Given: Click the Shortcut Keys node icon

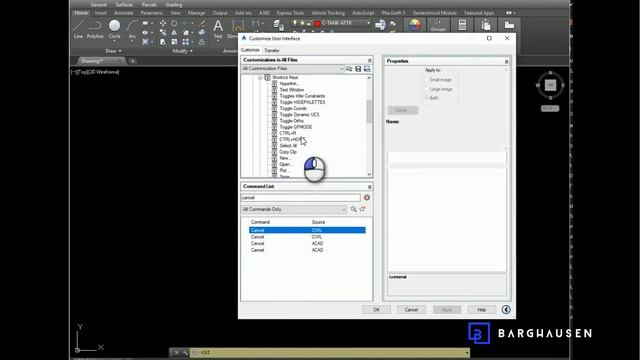Looking at the screenshot, I should click(267, 77).
